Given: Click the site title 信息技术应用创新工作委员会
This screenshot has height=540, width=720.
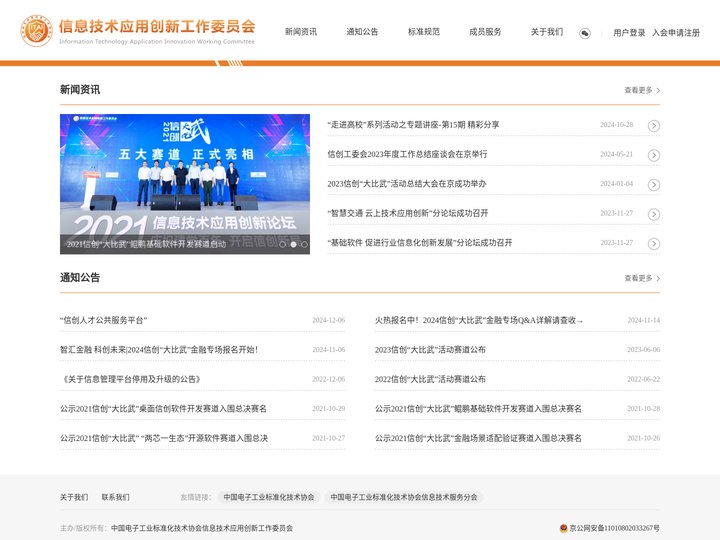Looking at the screenshot, I should (157, 26).
